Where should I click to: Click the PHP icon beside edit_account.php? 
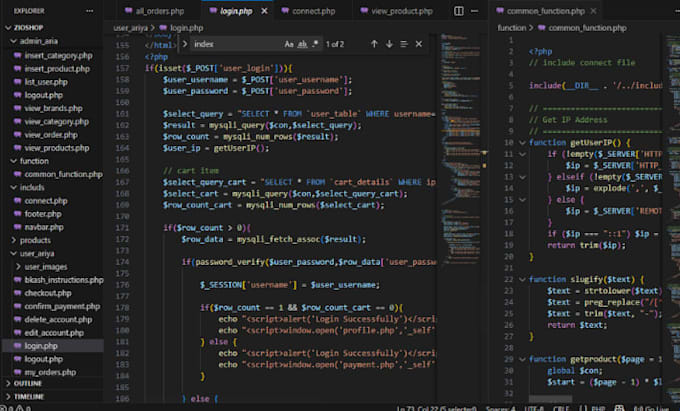17,333
